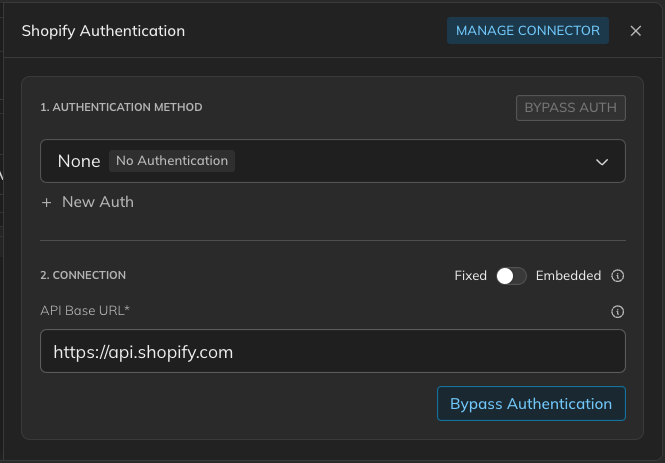The width and height of the screenshot is (665, 463).
Task: Click the Embedded label
Action: point(568,276)
